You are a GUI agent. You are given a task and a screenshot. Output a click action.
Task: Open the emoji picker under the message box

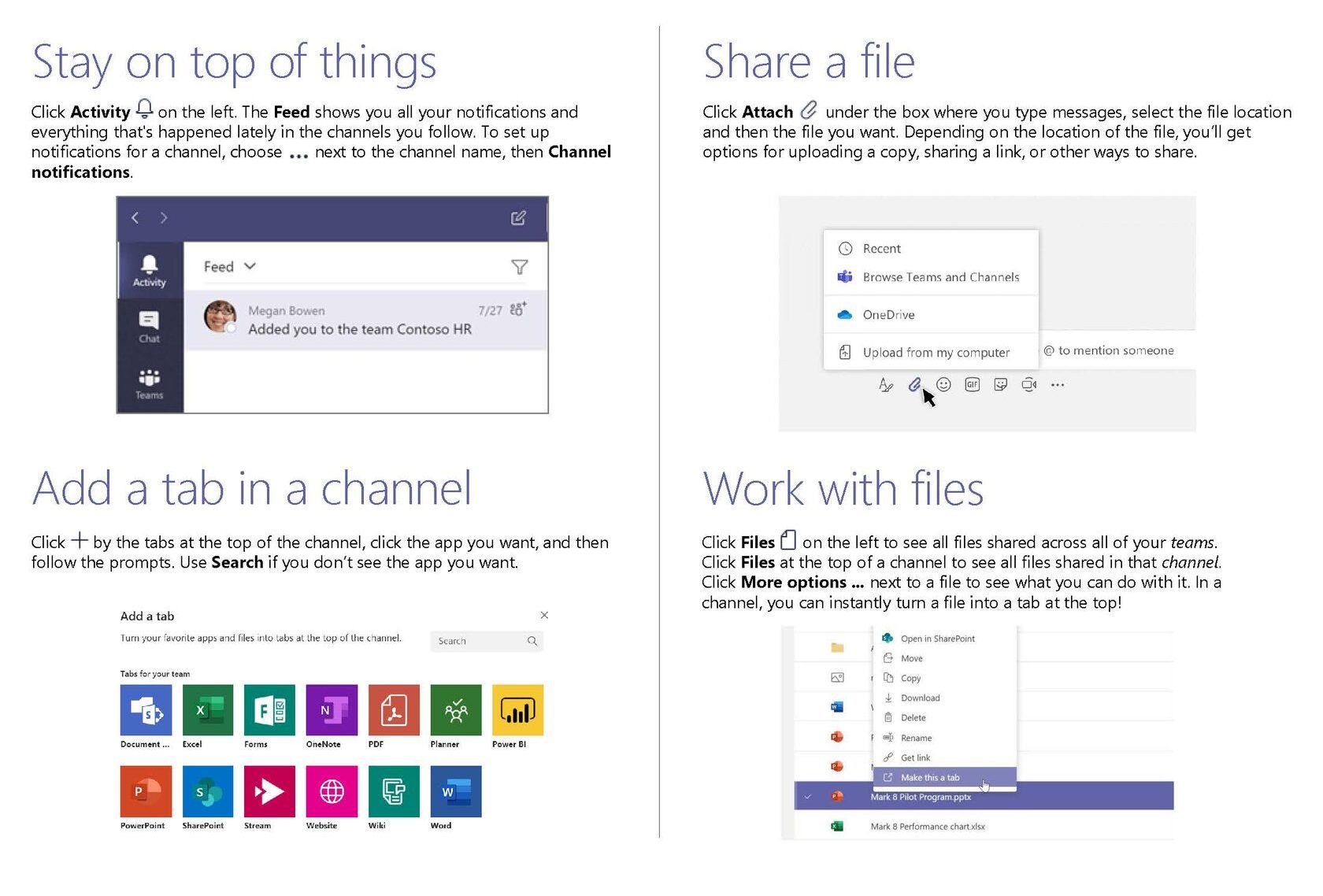943,385
